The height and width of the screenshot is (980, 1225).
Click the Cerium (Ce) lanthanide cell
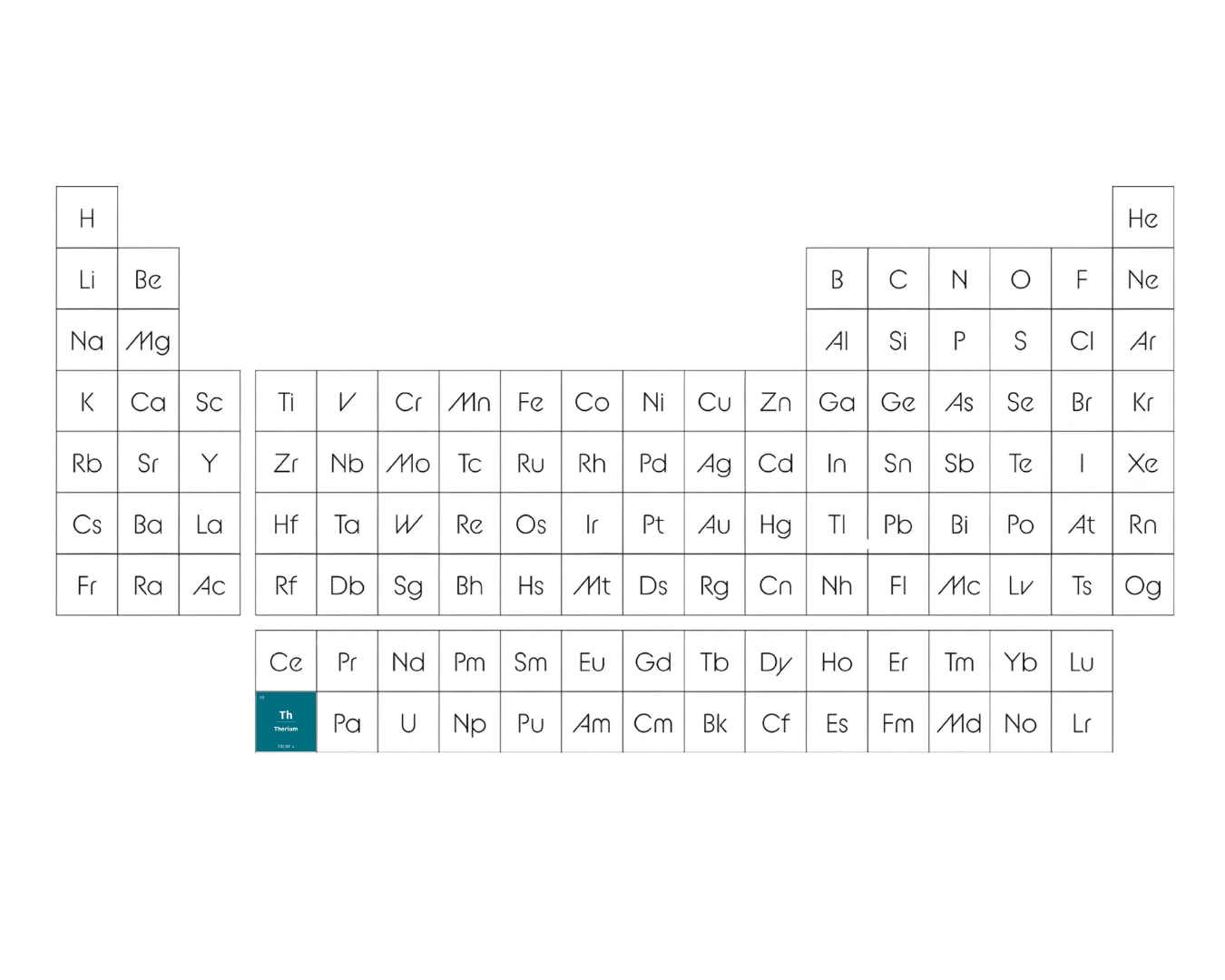tap(286, 661)
